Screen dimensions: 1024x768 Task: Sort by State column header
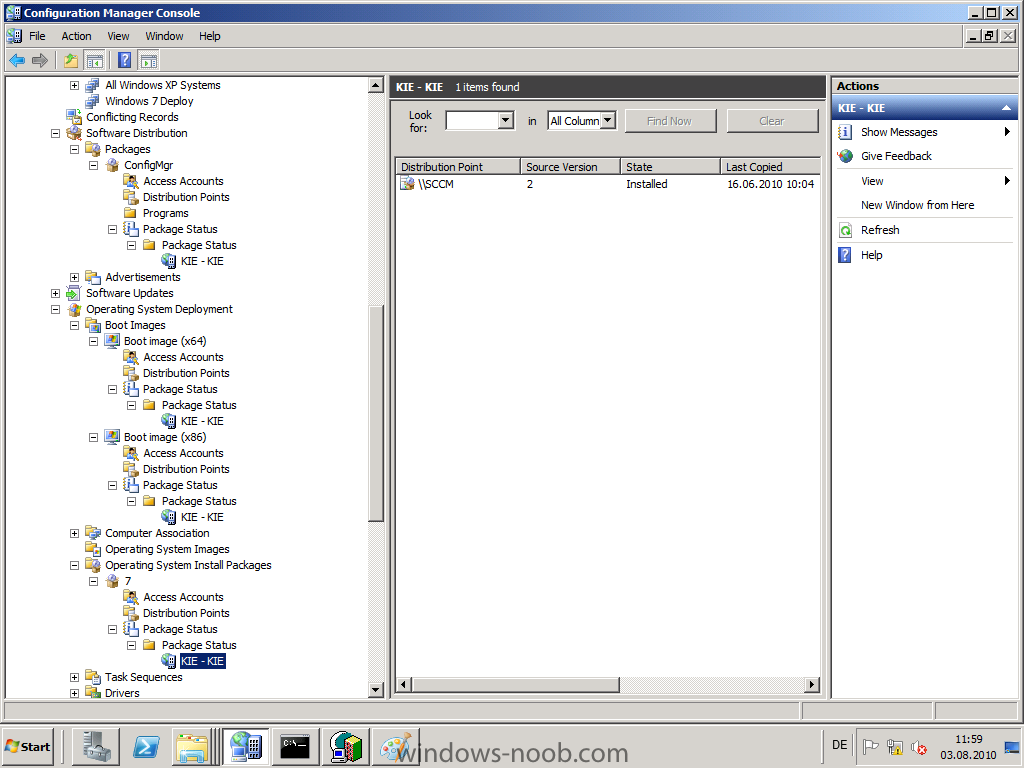point(670,167)
